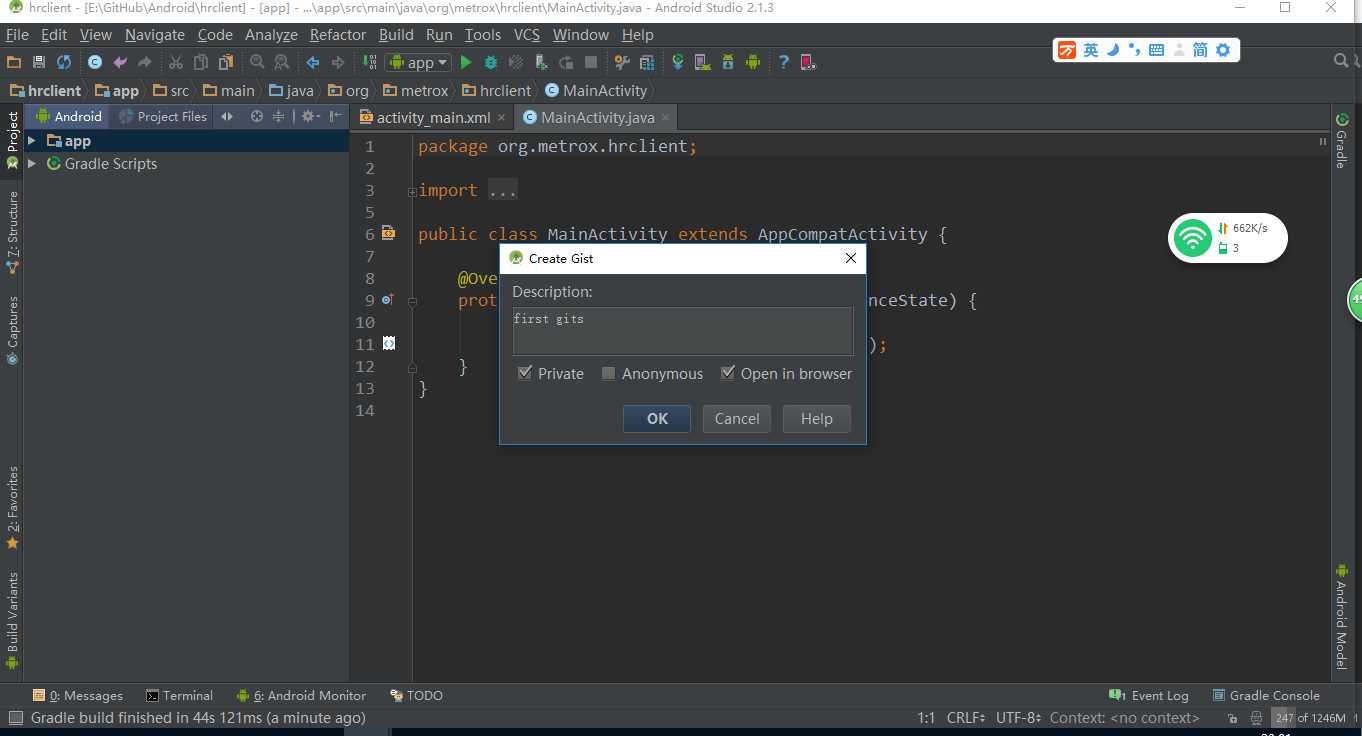Open Gradle panel on right edge

(x=1341, y=141)
